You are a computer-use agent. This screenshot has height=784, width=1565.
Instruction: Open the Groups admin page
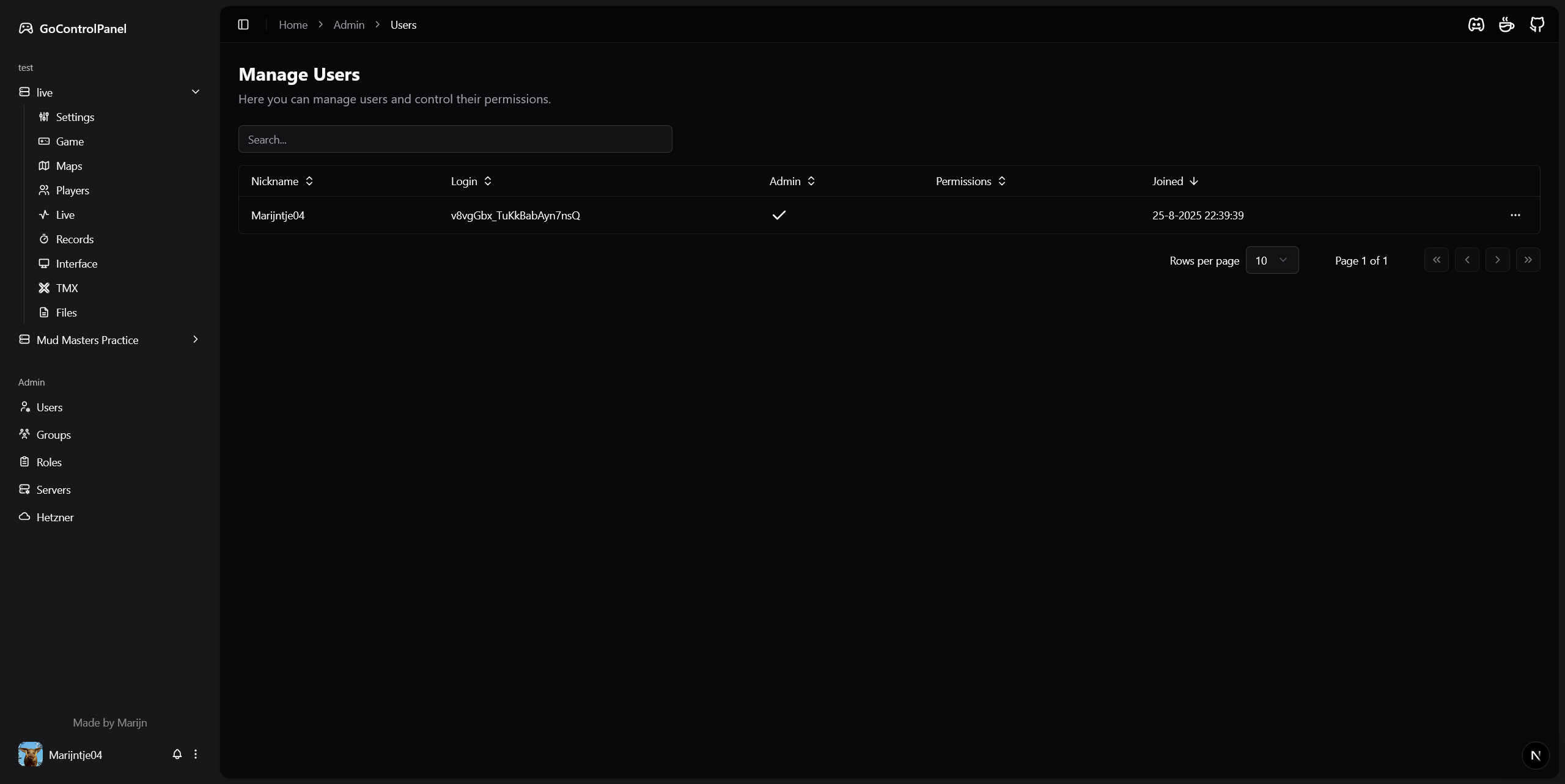pos(54,434)
